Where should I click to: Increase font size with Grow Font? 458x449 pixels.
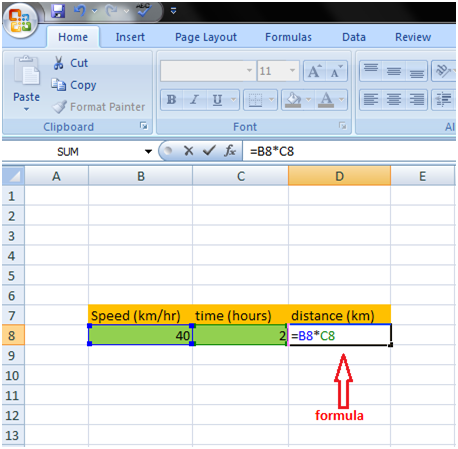pos(314,71)
